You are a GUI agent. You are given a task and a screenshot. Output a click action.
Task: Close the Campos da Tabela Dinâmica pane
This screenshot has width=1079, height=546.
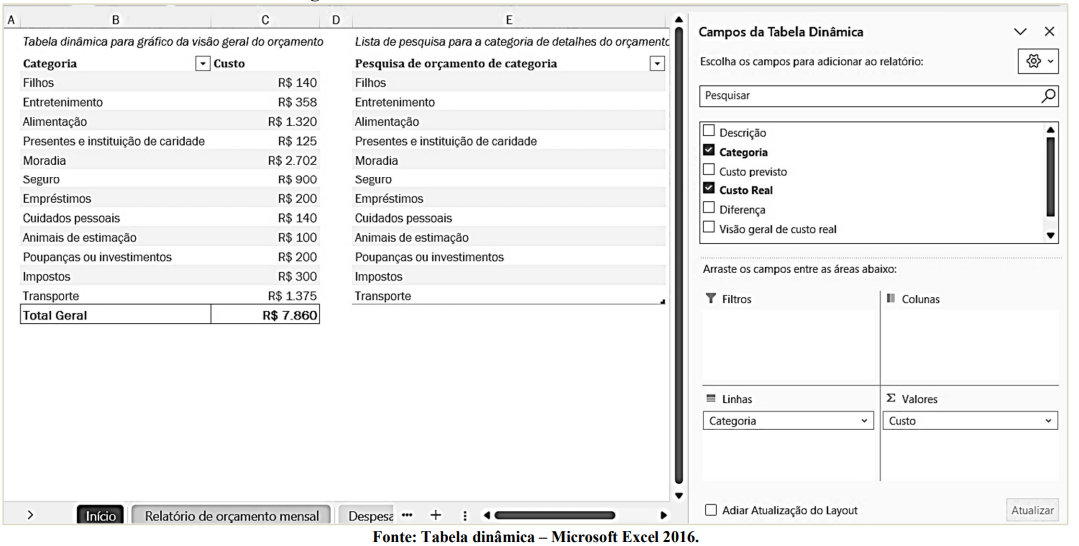1049,32
